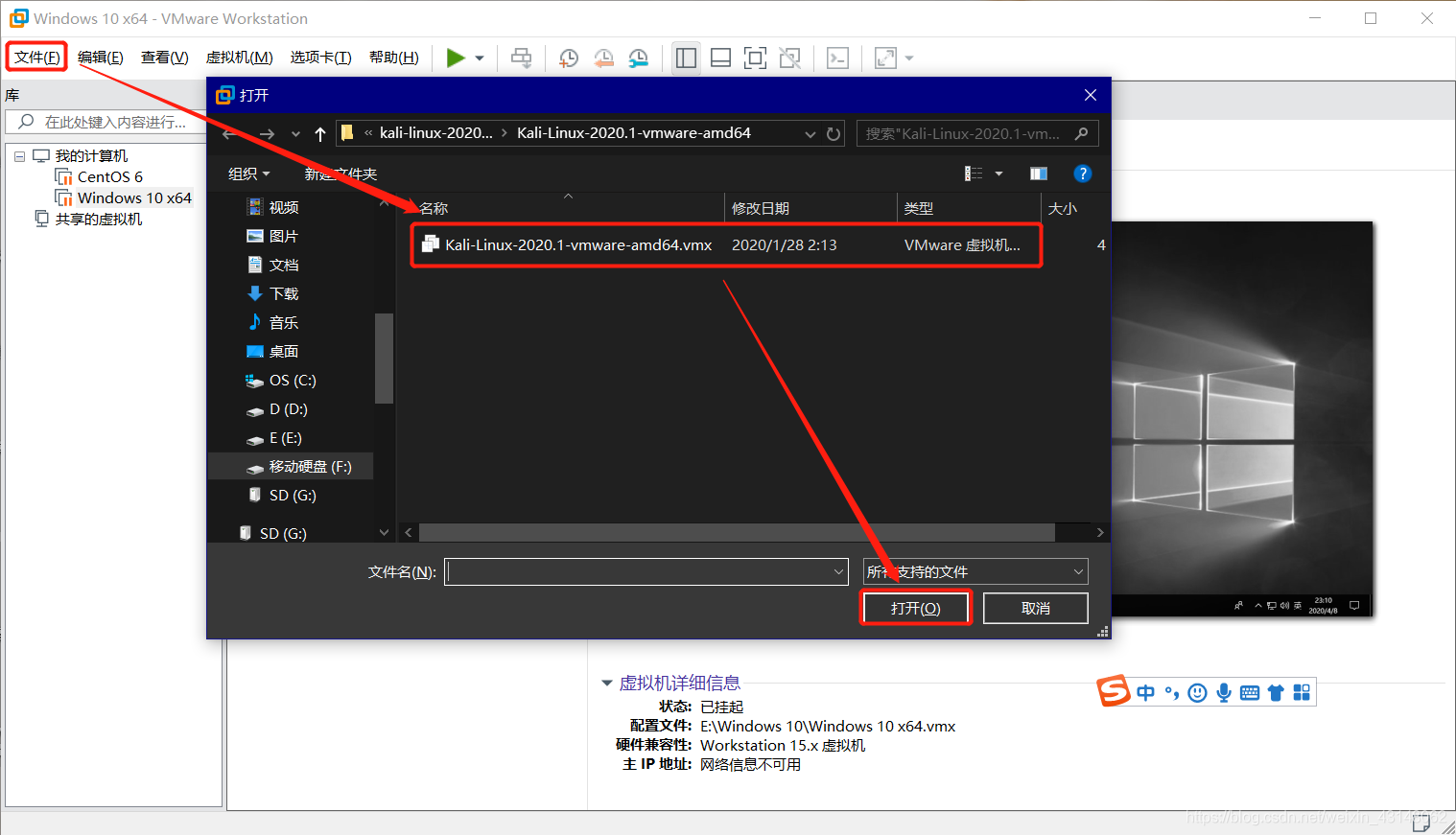Take a snapshot of the virtual machine
This screenshot has width=1456, height=835.
(x=569, y=58)
